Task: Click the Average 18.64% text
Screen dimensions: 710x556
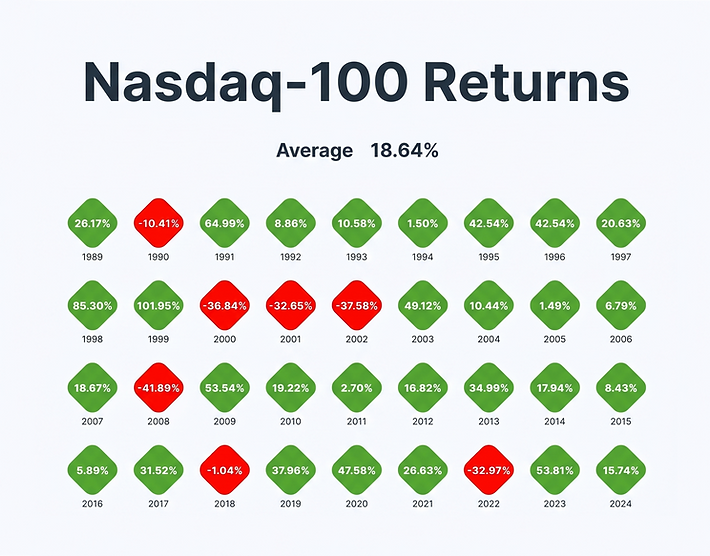Action: click(x=357, y=150)
